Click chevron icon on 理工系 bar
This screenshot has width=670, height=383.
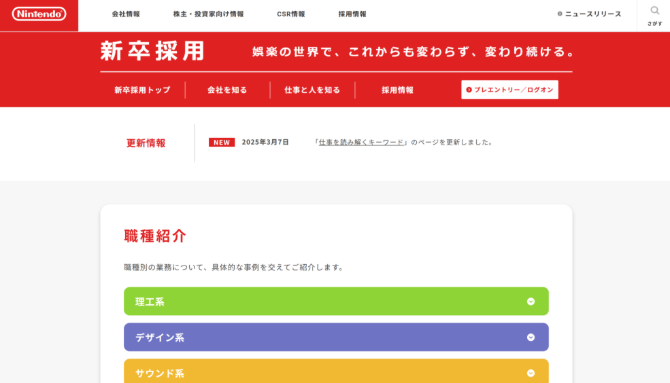pos(531,301)
